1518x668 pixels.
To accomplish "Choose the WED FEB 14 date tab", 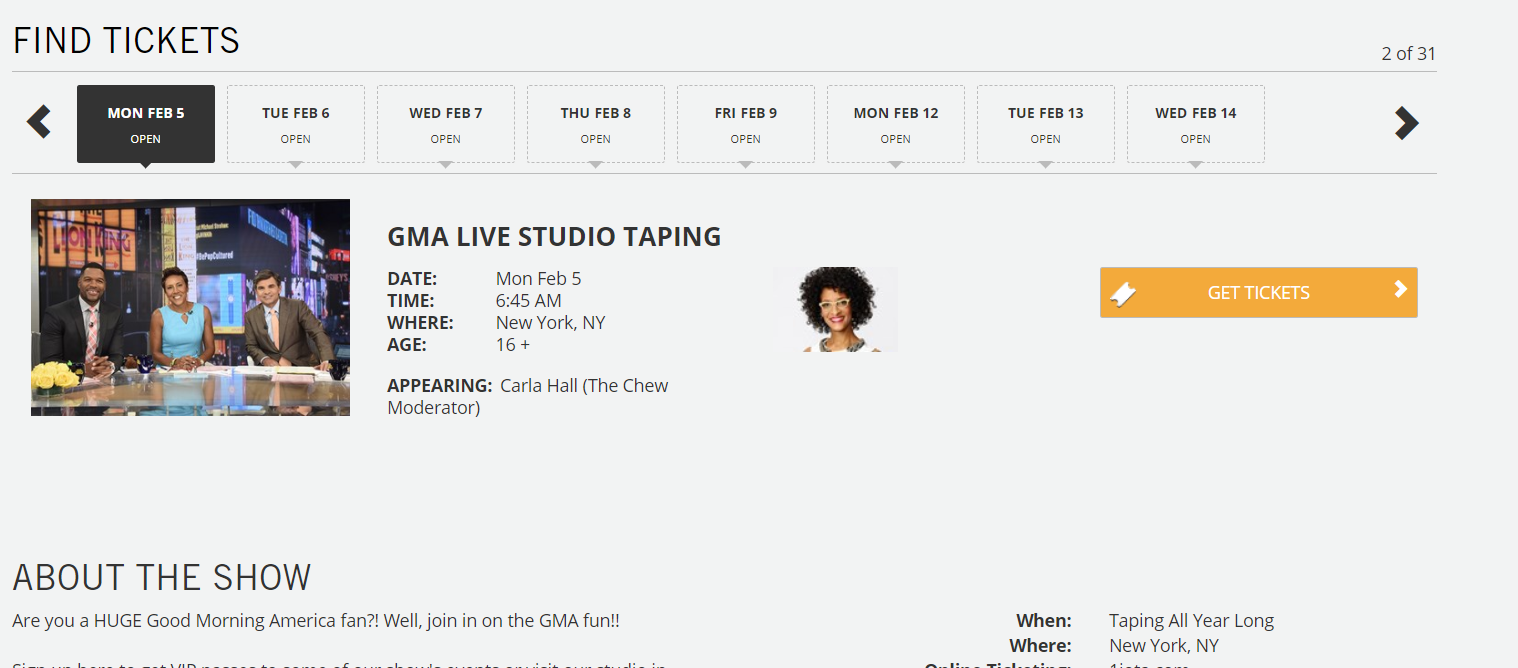I will 1196,124.
